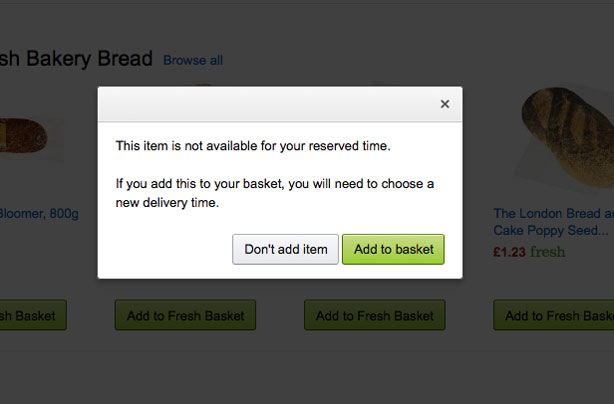
Task: Click the dimmed page background below the basket buttons
Action: click(300, 375)
